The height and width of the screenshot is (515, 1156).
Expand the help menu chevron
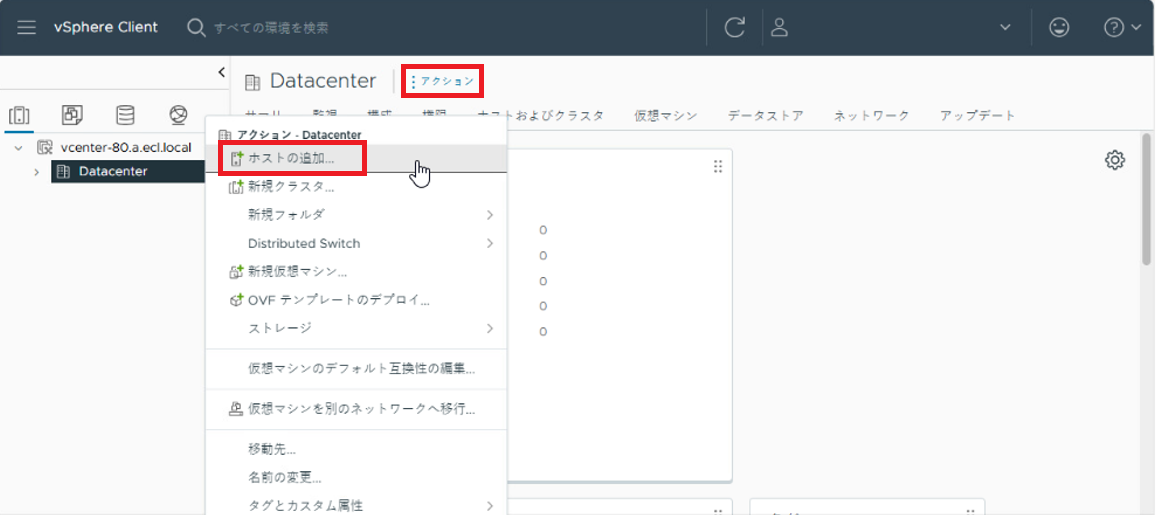point(1136,28)
